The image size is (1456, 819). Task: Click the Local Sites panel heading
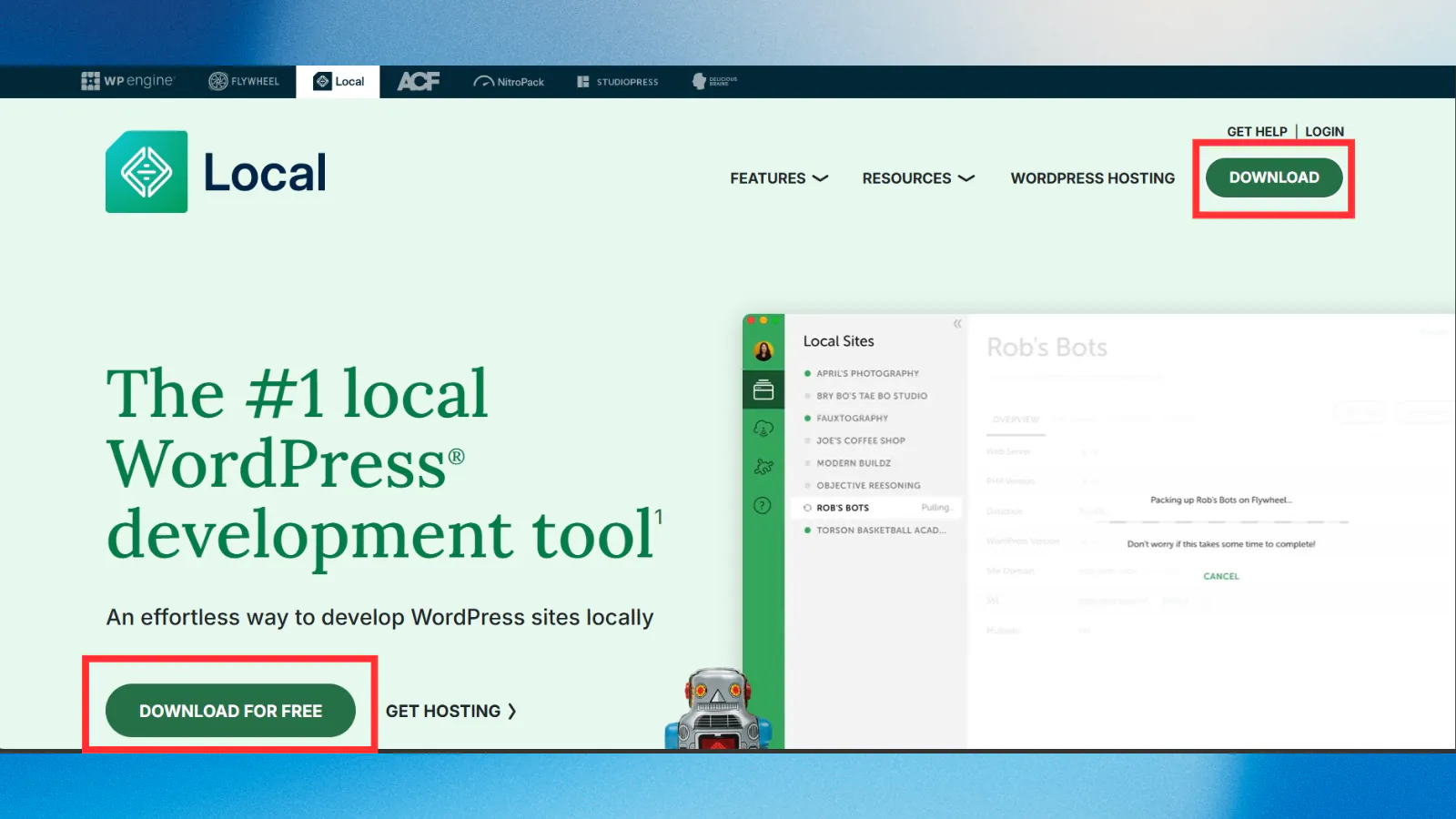pyautogui.click(x=838, y=341)
